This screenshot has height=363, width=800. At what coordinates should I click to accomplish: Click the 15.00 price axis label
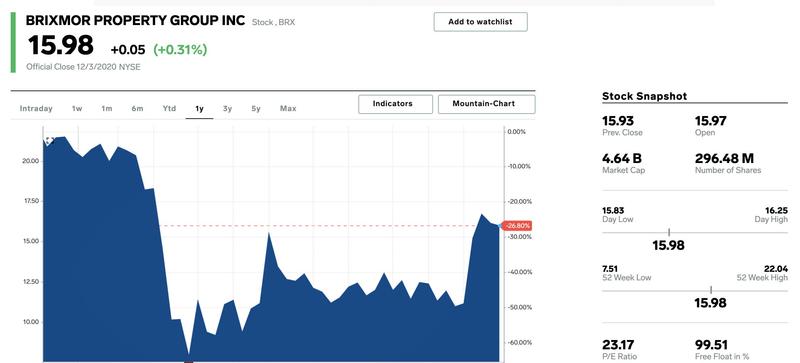(x=31, y=241)
